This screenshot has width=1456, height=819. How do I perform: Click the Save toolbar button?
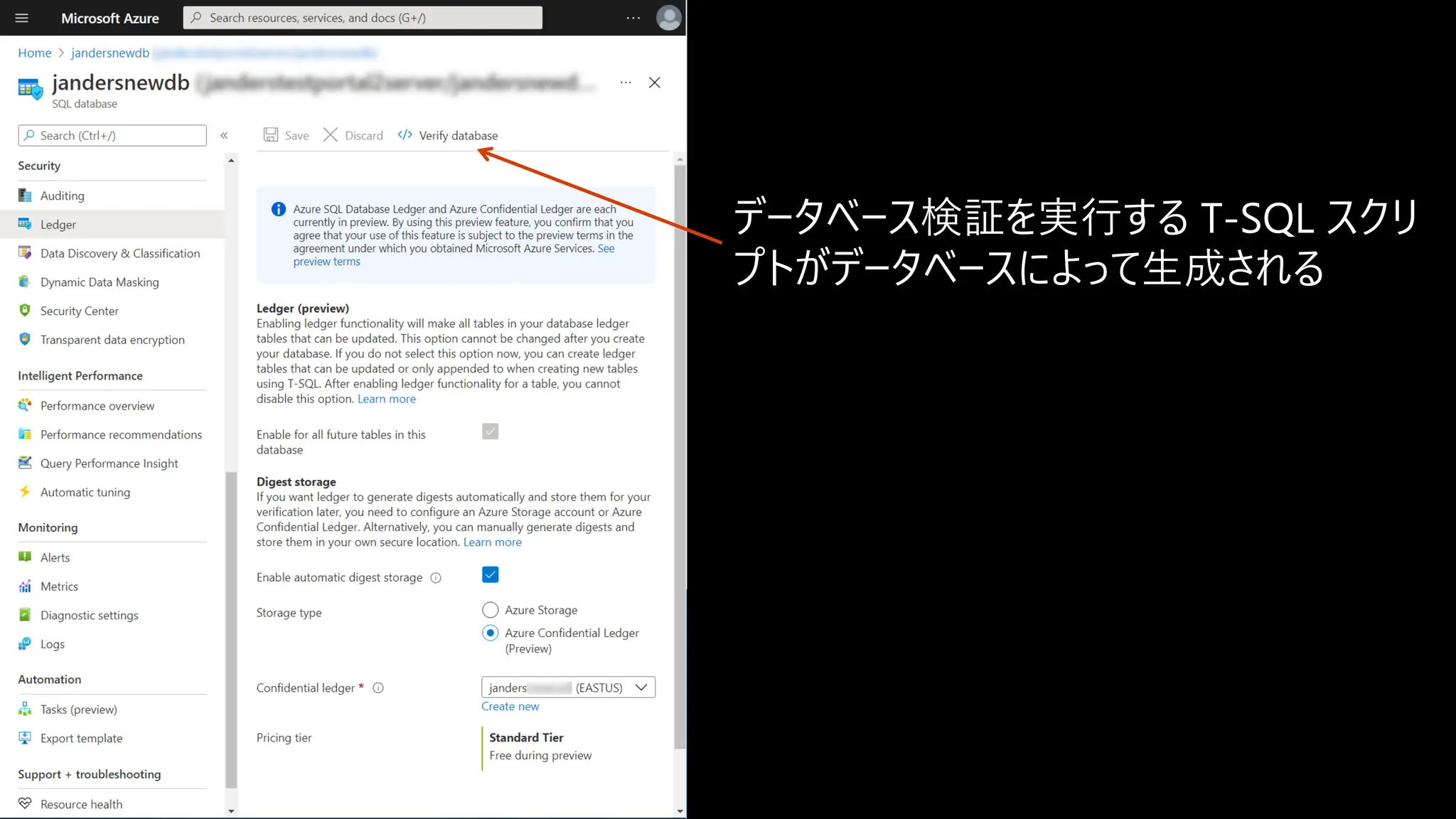tap(287, 135)
